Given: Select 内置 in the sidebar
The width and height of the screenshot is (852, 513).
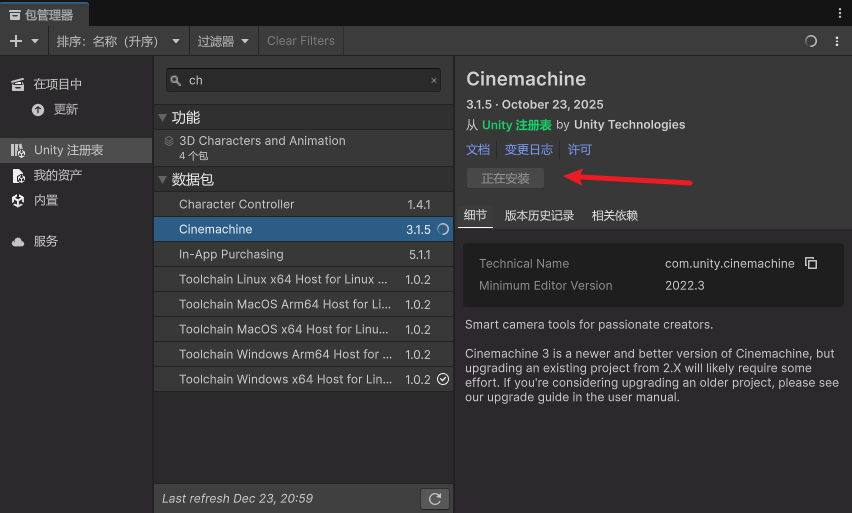Looking at the screenshot, I should (76, 201).
